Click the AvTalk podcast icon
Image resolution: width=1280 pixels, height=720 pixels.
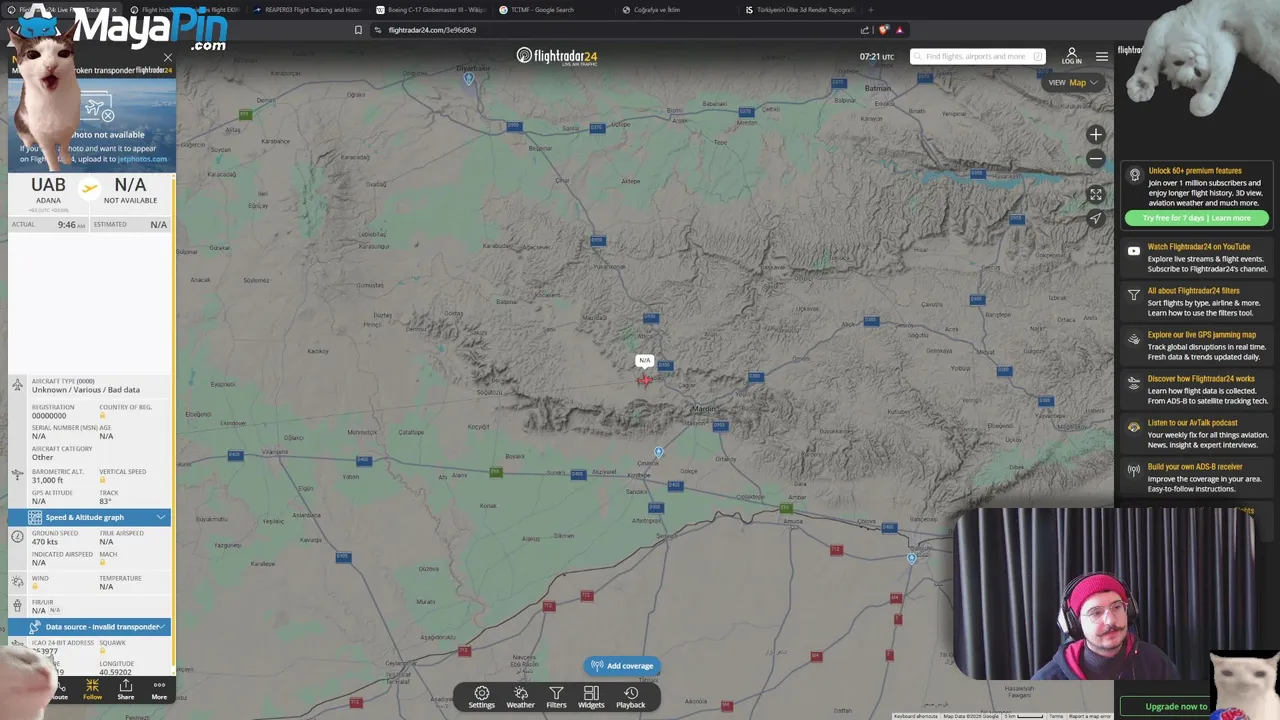point(1134,427)
